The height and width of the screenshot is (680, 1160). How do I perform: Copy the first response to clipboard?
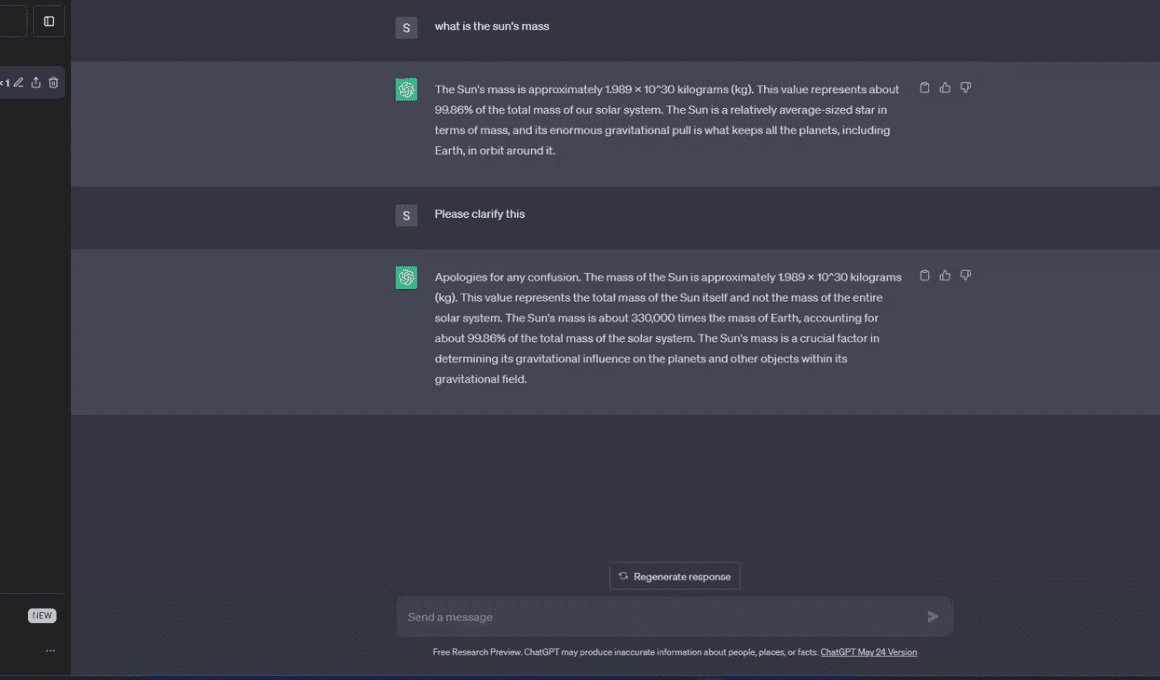924,87
